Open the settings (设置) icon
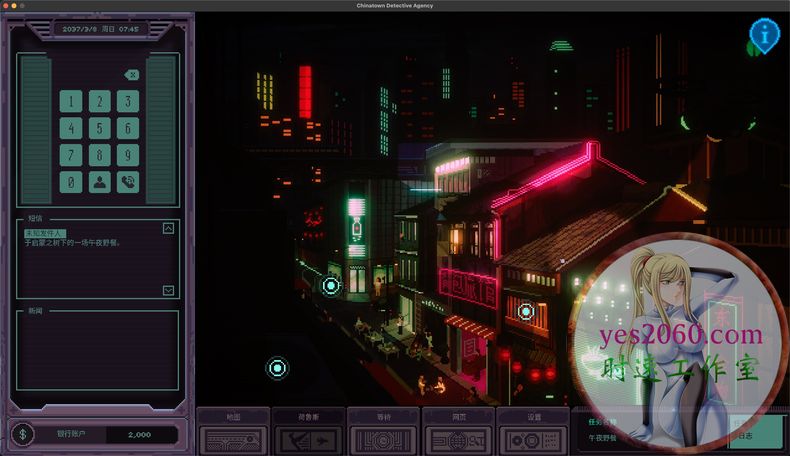This screenshot has width=790, height=456. (533, 438)
